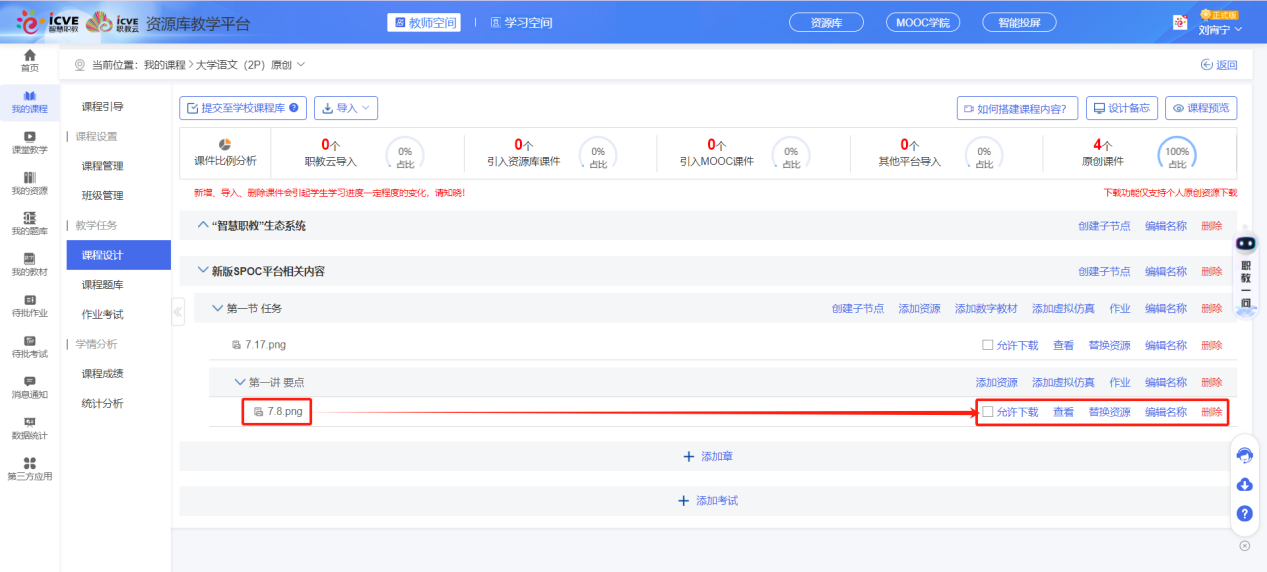Open 我的资源 from the left sidebar

point(30,183)
